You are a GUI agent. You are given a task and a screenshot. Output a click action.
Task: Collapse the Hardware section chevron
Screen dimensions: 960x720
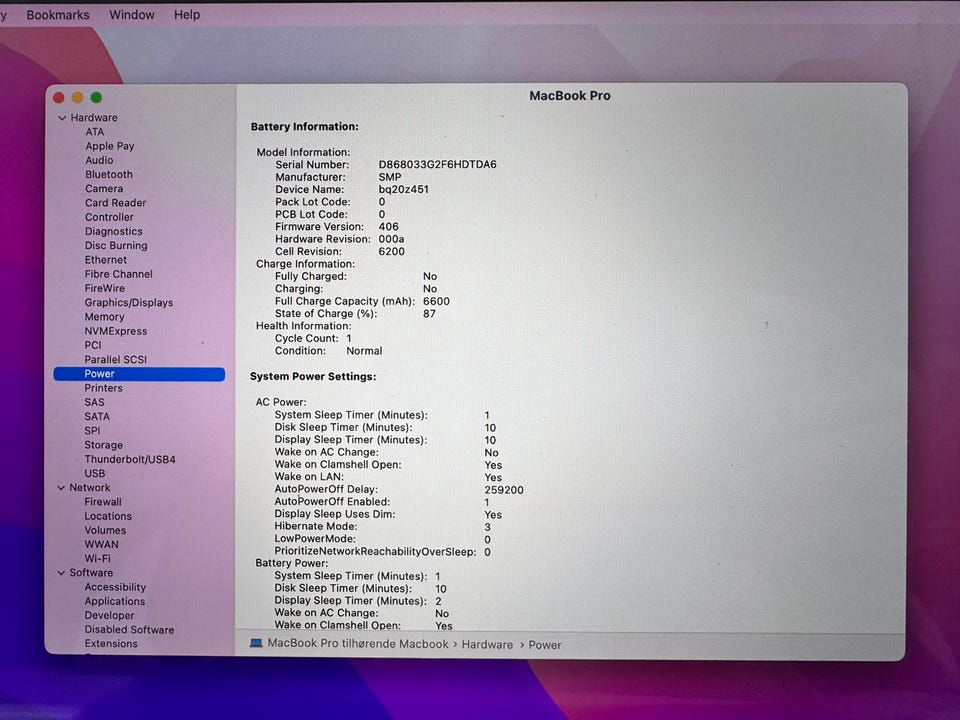pos(62,118)
